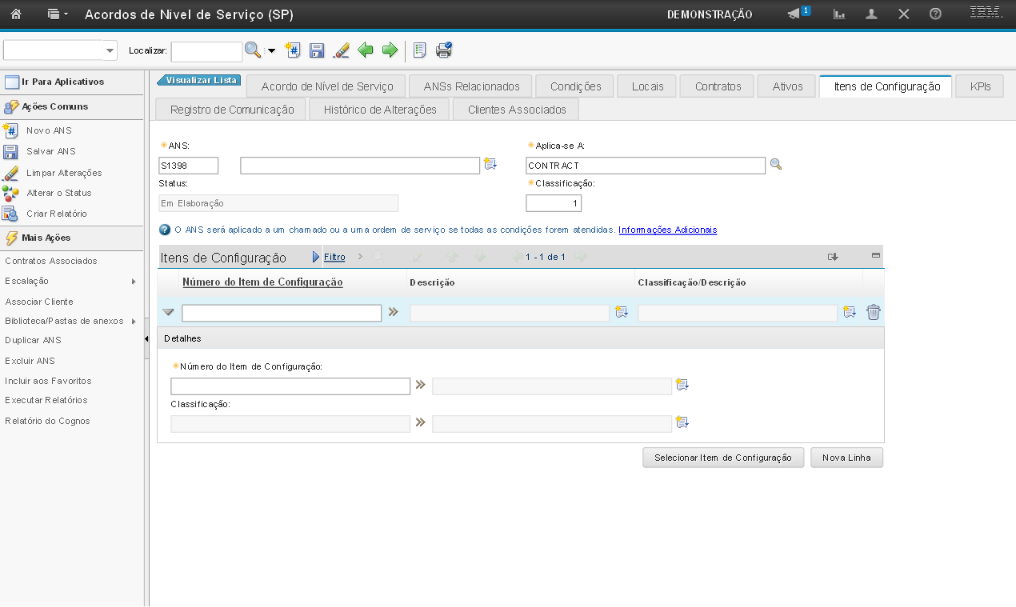
Task: Switch to the Condições tab
Action: (575, 87)
